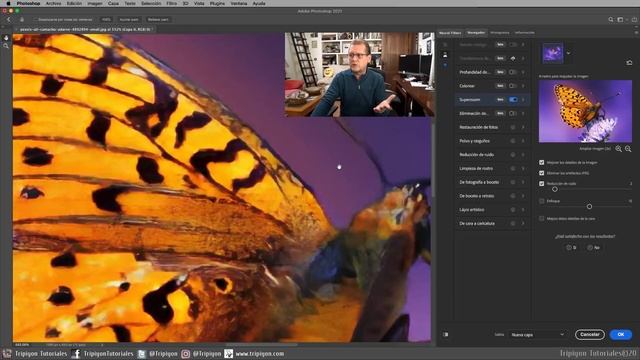Open the Ventana menu

pyautogui.click(x=239, y=3)
